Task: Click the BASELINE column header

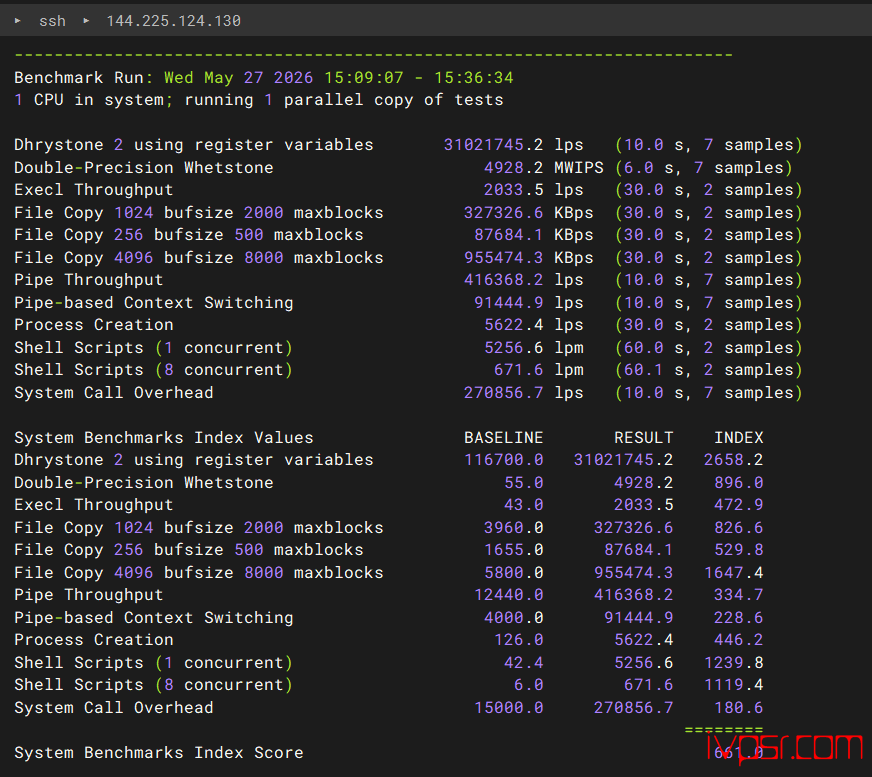Action: pyautogui.click(x=503, y=438)
